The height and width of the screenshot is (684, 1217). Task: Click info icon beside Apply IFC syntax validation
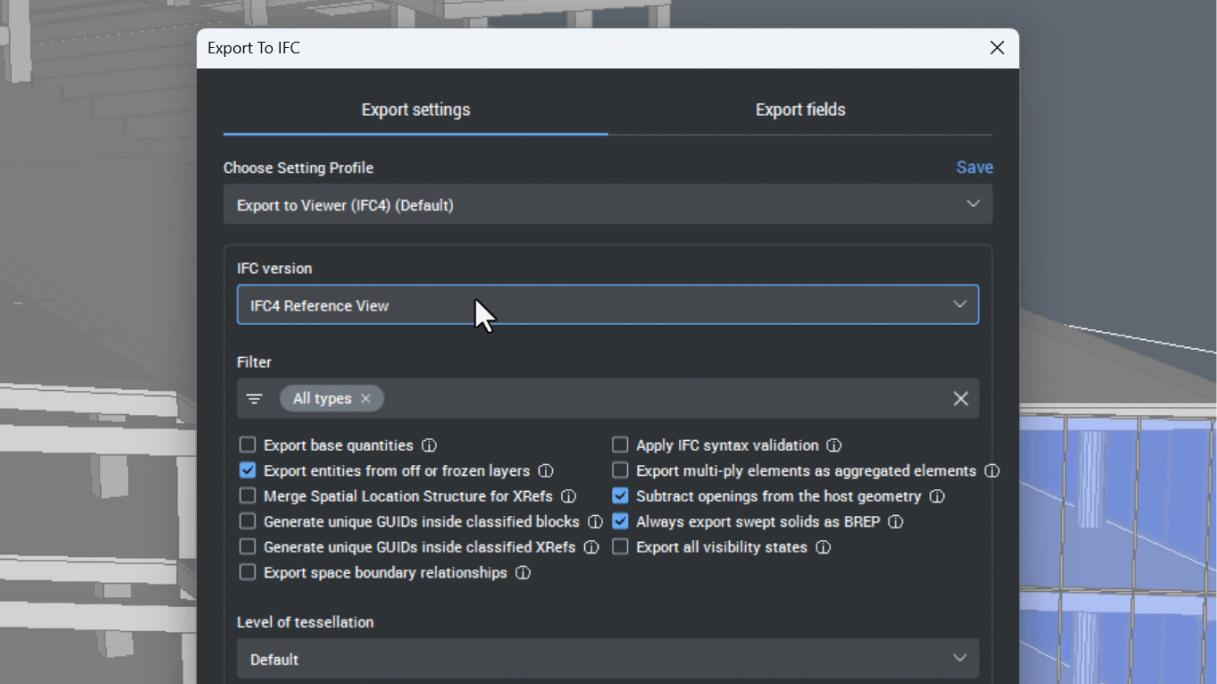pos(835,445)
